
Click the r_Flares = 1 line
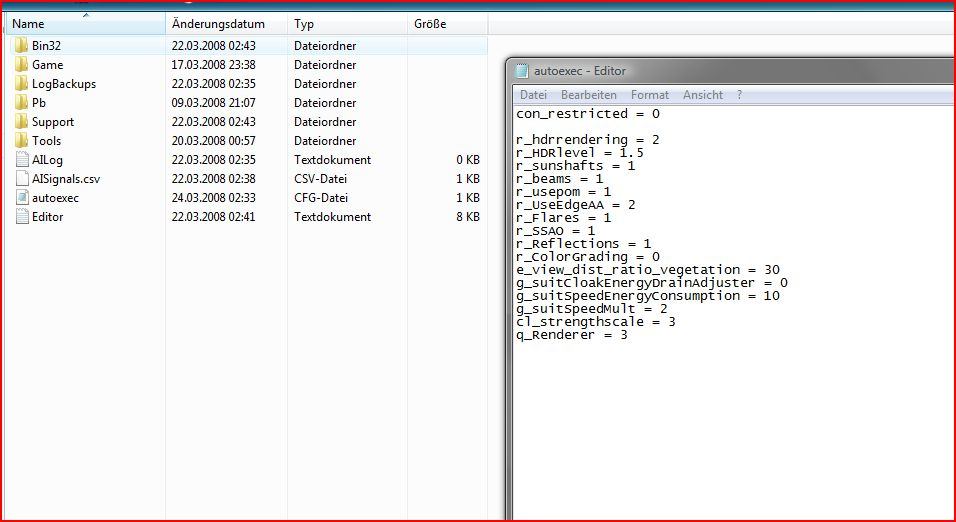[563, 218]
